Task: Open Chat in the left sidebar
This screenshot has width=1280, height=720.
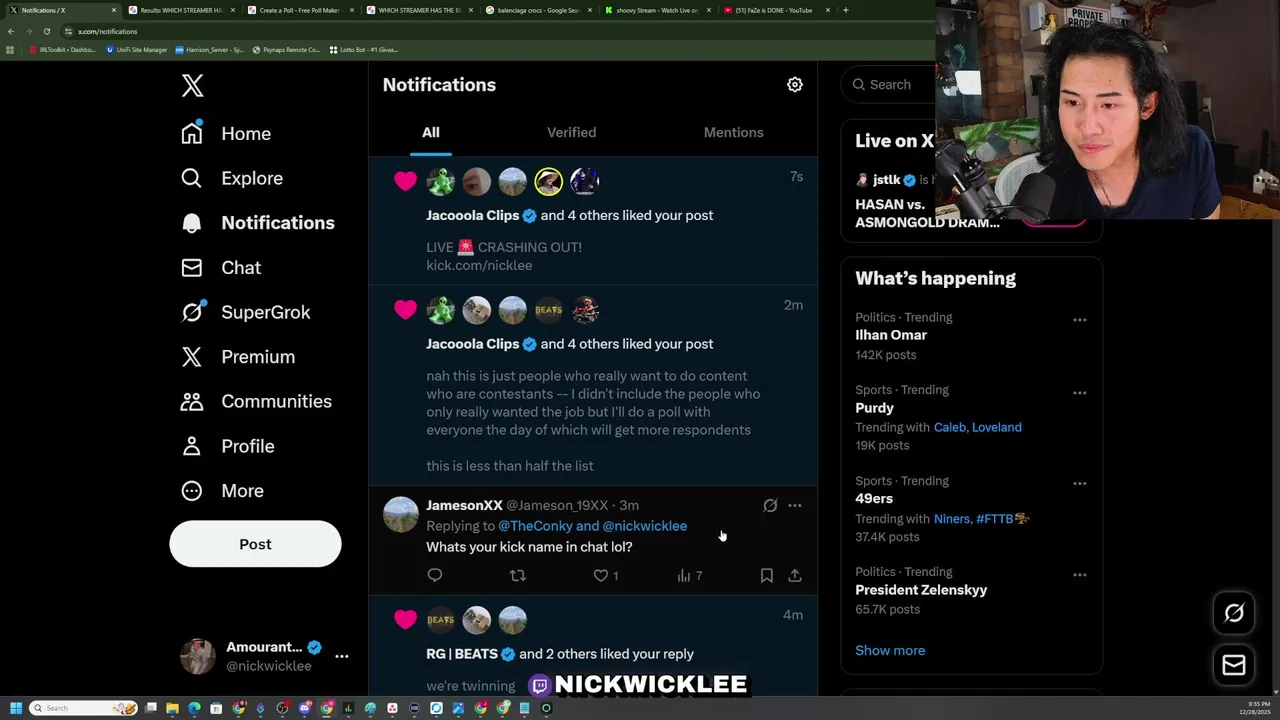Action: tap(221, 267)
